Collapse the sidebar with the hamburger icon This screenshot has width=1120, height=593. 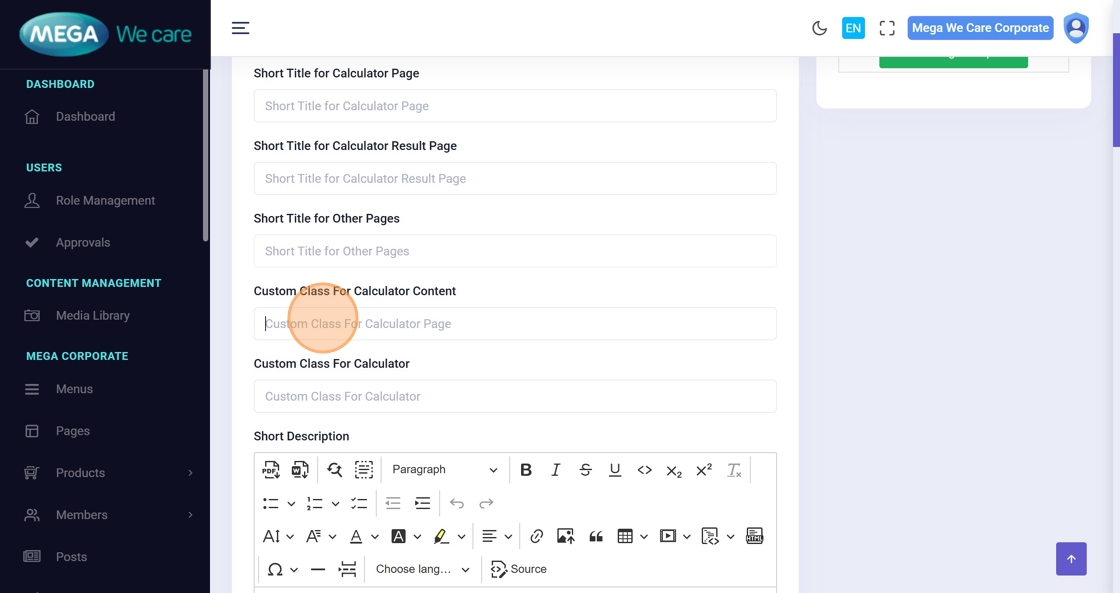(241, 28)
